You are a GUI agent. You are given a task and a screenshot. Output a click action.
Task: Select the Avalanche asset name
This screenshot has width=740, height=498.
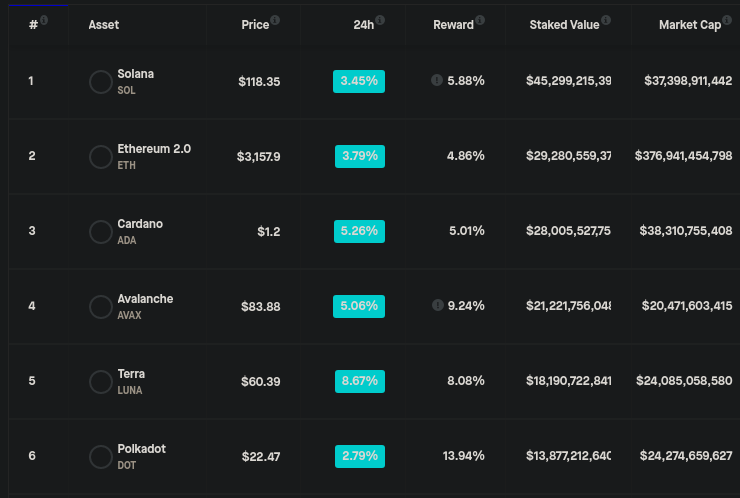pyautogui.click(x=145, y=299)
